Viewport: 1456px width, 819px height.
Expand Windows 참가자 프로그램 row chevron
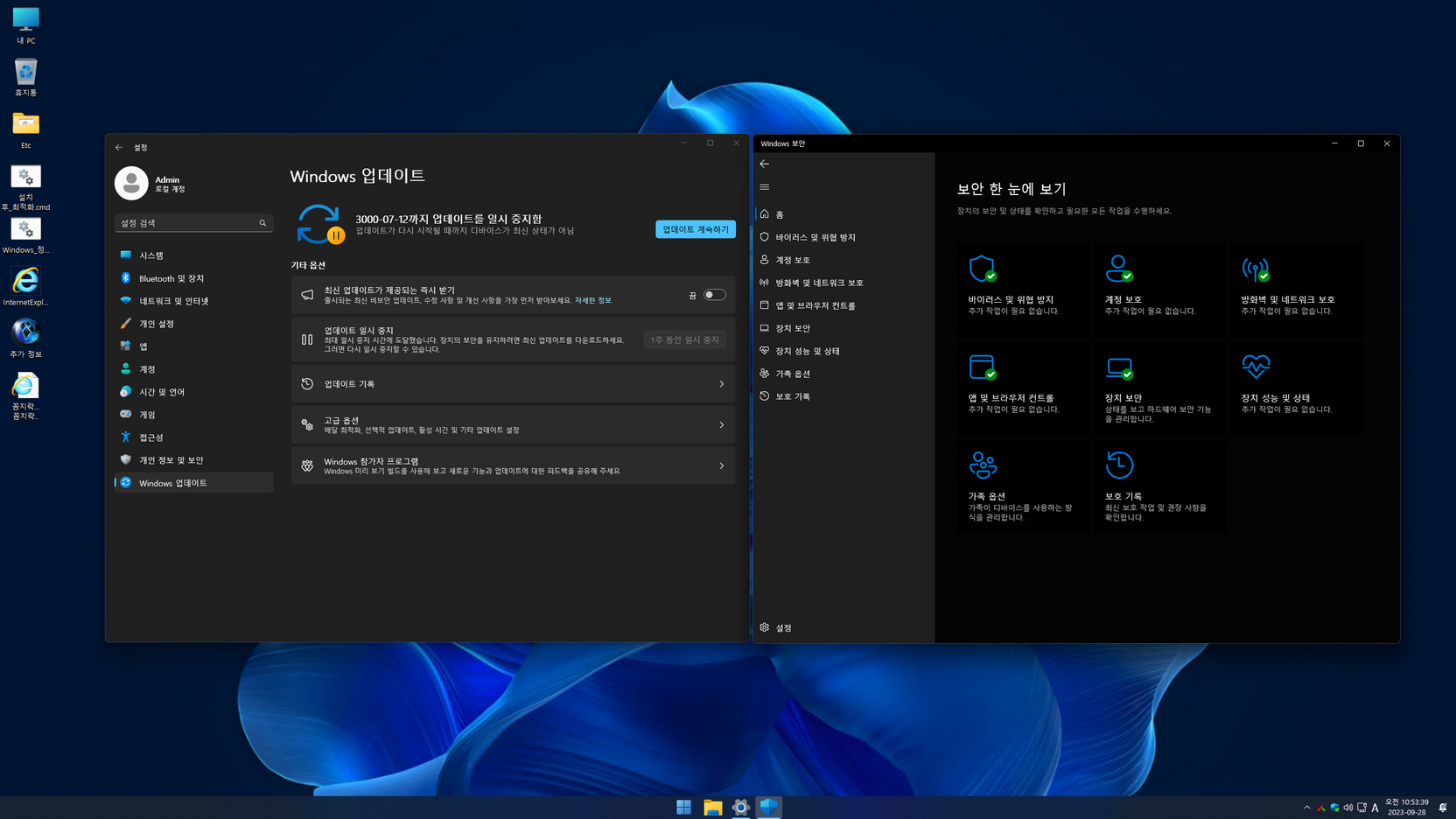tap(722, 466)
